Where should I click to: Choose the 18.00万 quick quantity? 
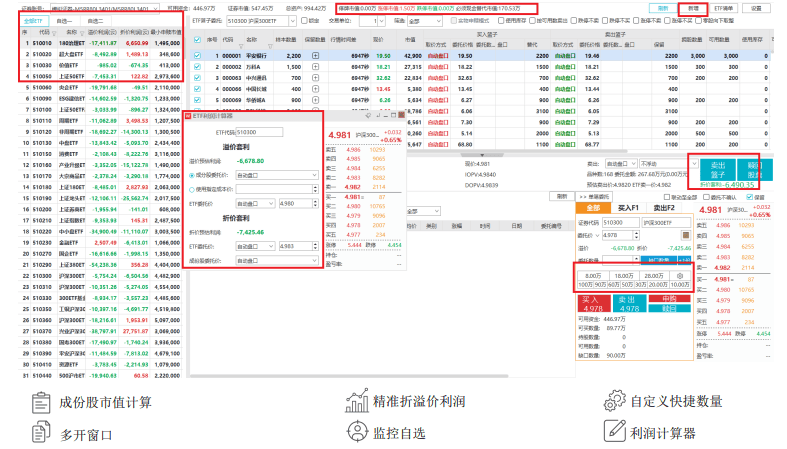pyautogui.click(x=624, y=276)
